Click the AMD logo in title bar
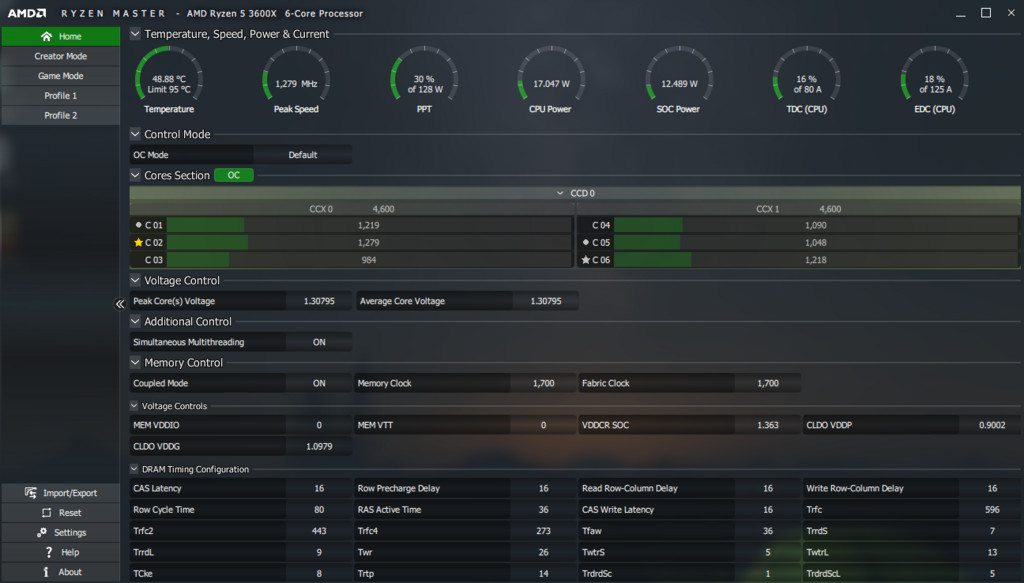 (x=27, y=13)
